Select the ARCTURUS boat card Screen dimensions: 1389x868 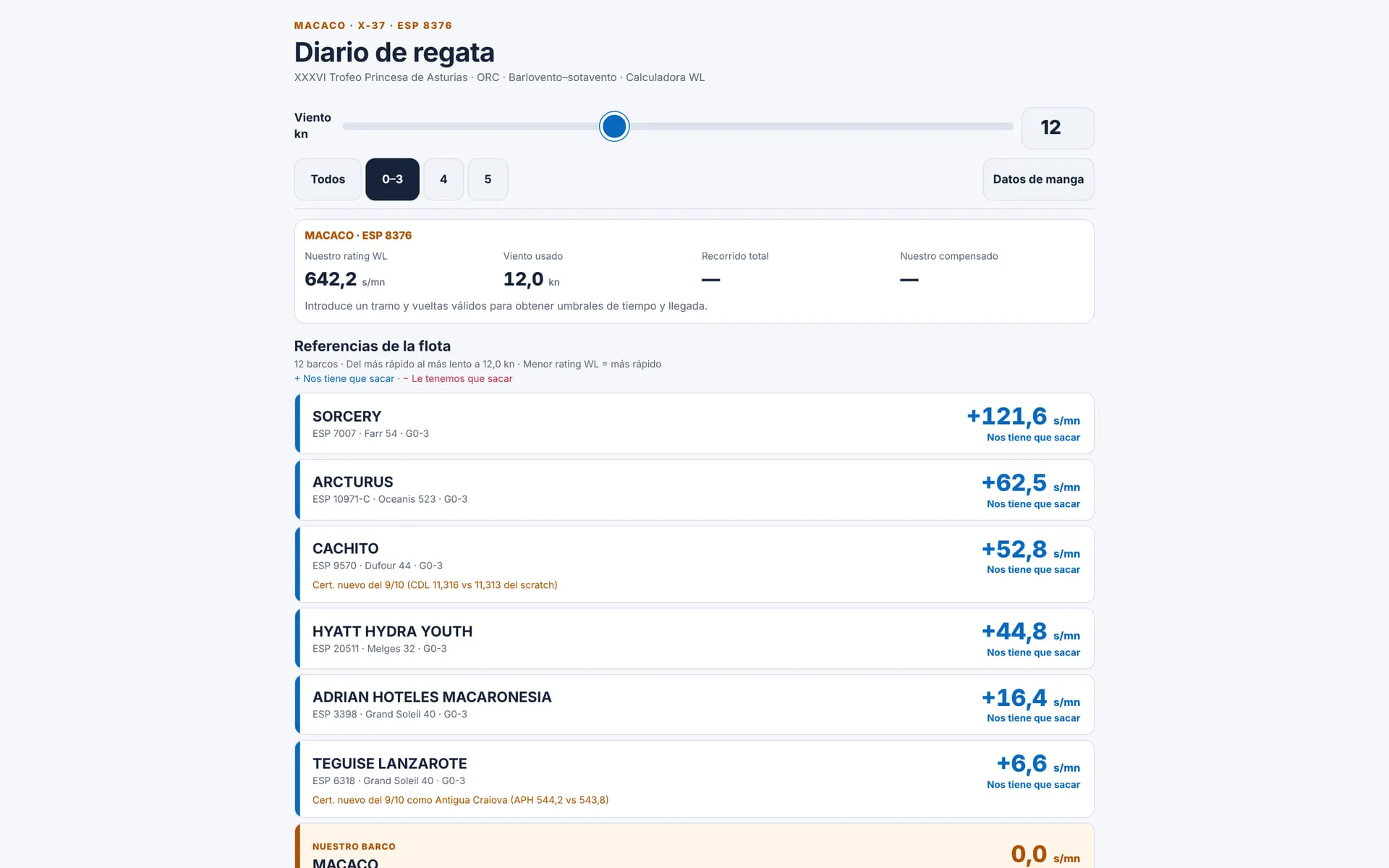click(x=694, y=490)
